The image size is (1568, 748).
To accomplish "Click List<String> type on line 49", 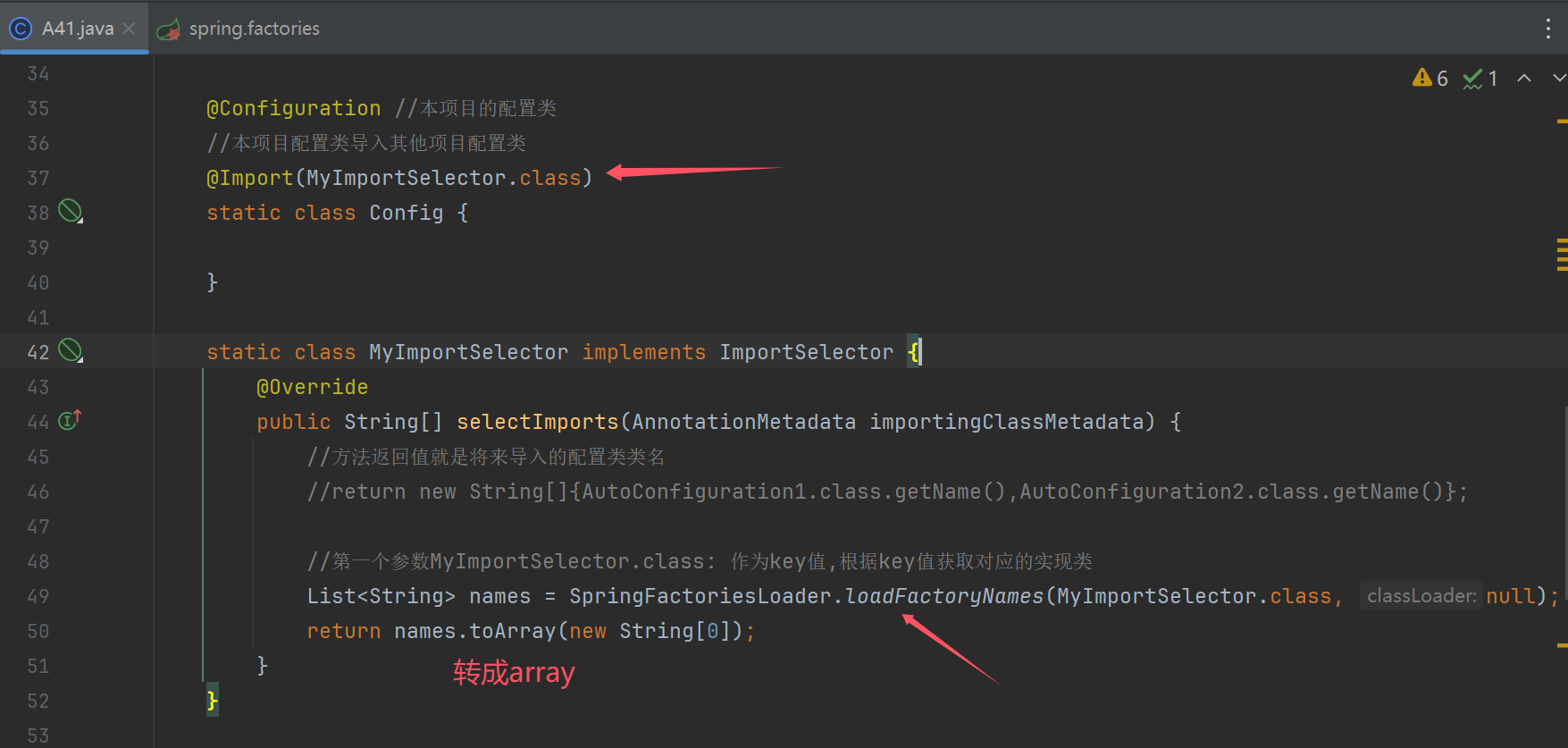I will coord(382,596).
